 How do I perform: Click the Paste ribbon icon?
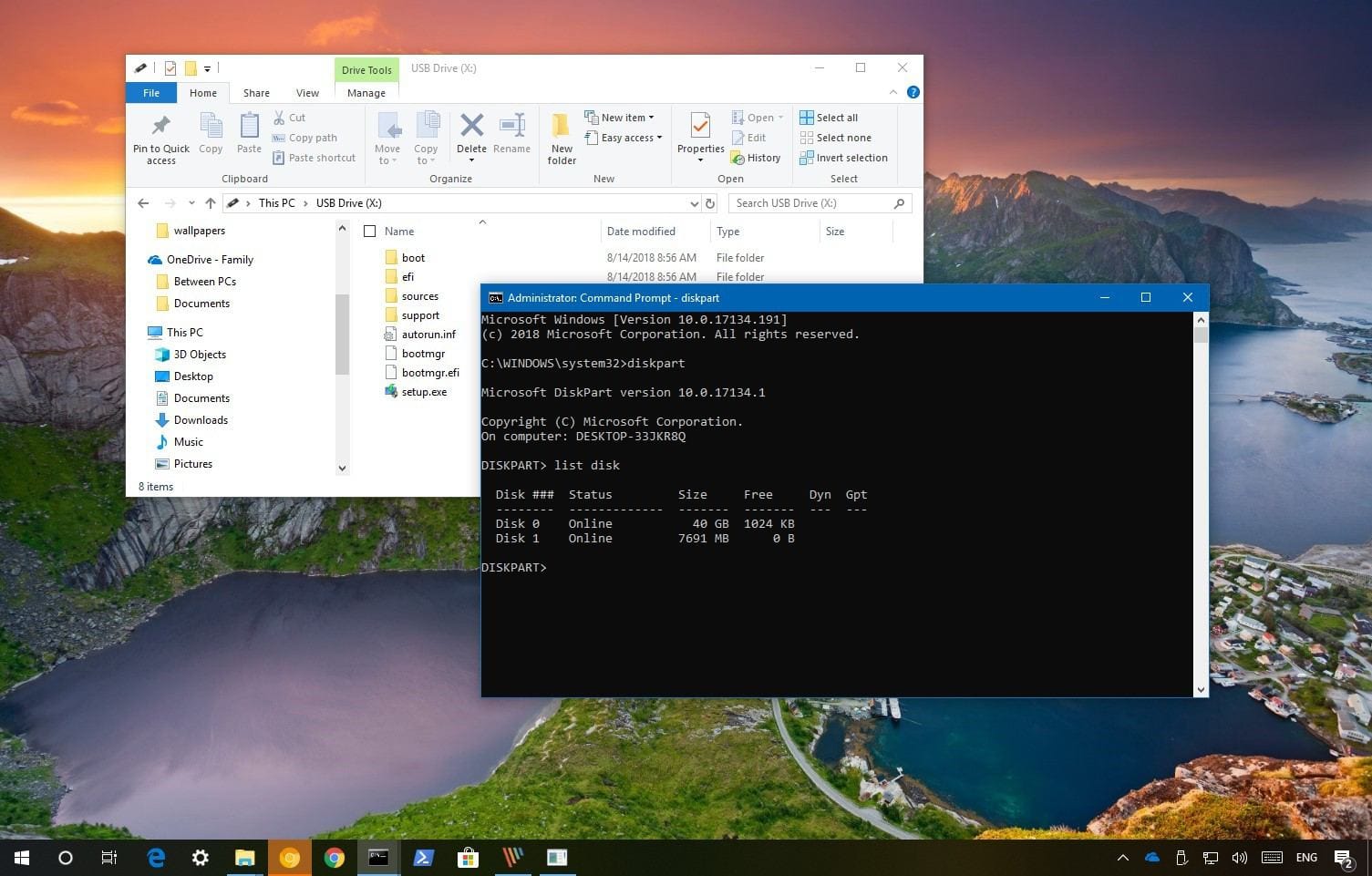tap(249, 126)
